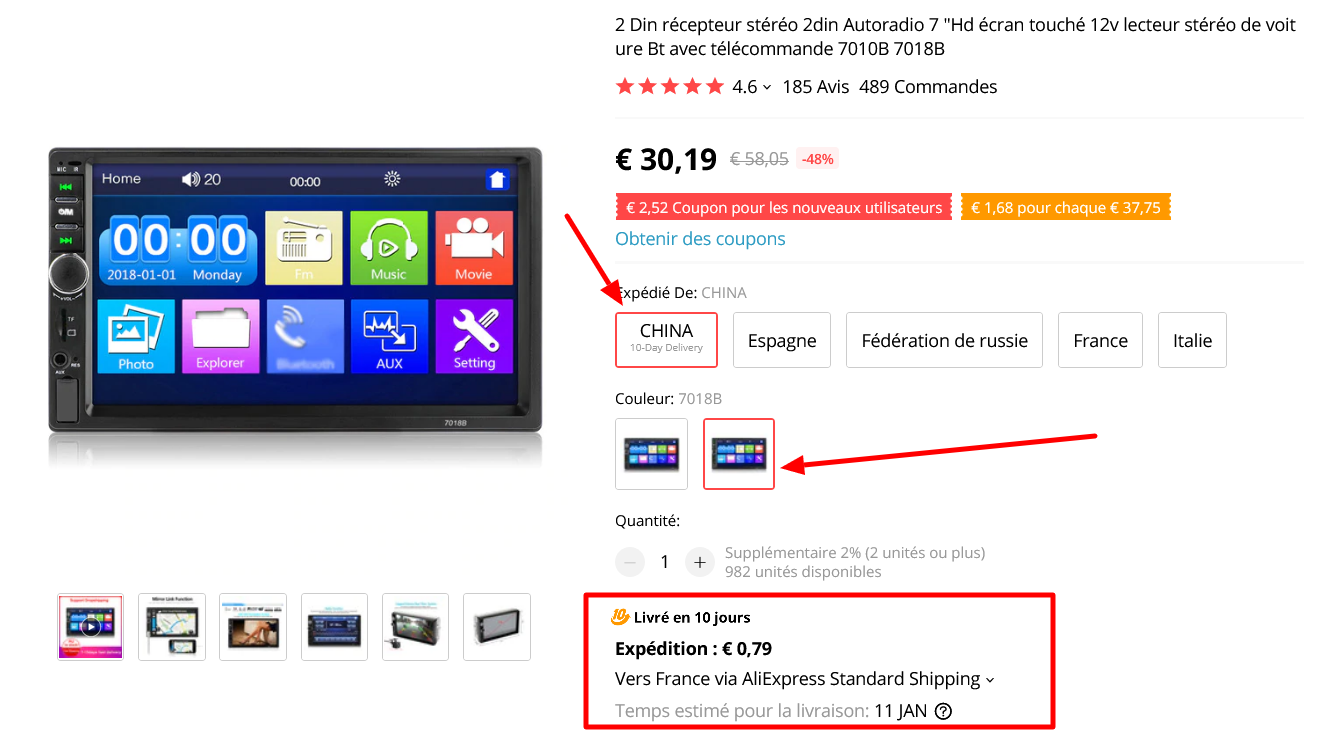
Task: Choose CHINA as shipping origin
Action: [x=667, y=340]
